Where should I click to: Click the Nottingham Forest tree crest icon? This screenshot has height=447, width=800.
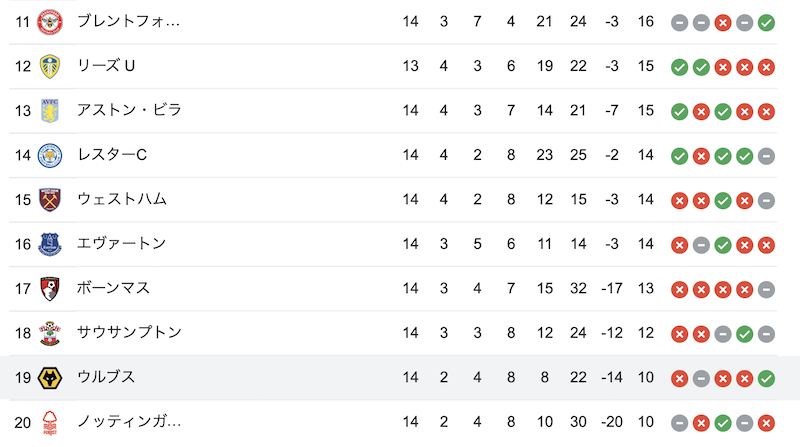50,423
